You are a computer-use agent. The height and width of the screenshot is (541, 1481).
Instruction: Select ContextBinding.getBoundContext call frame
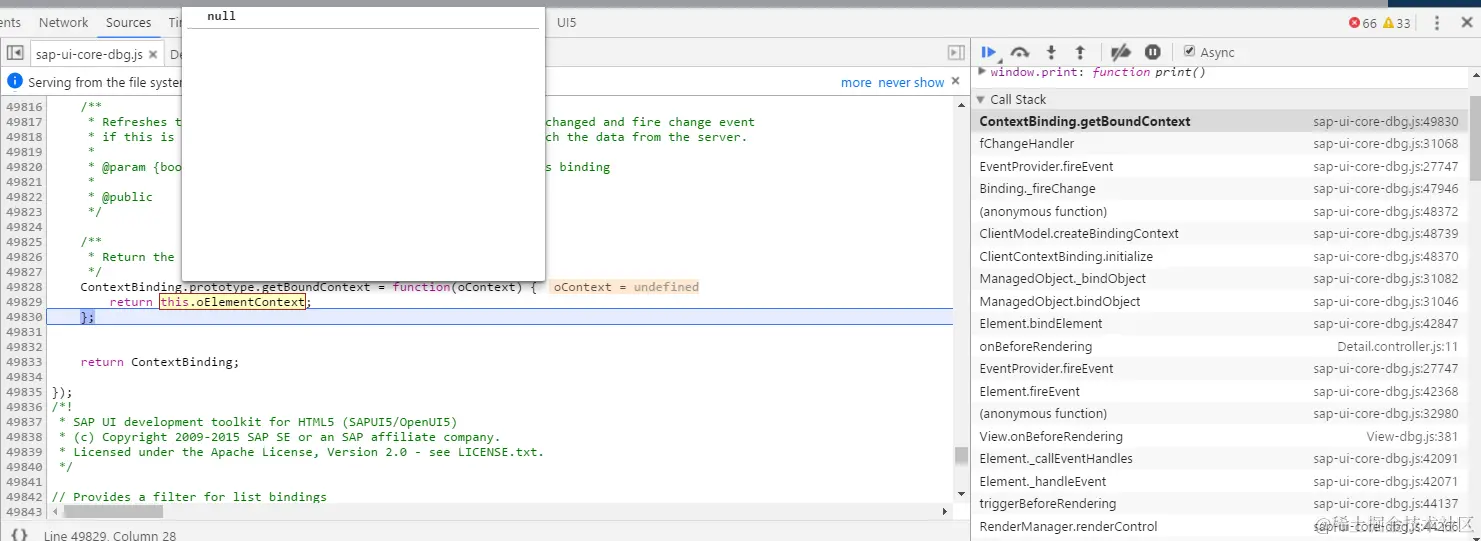1219,121
